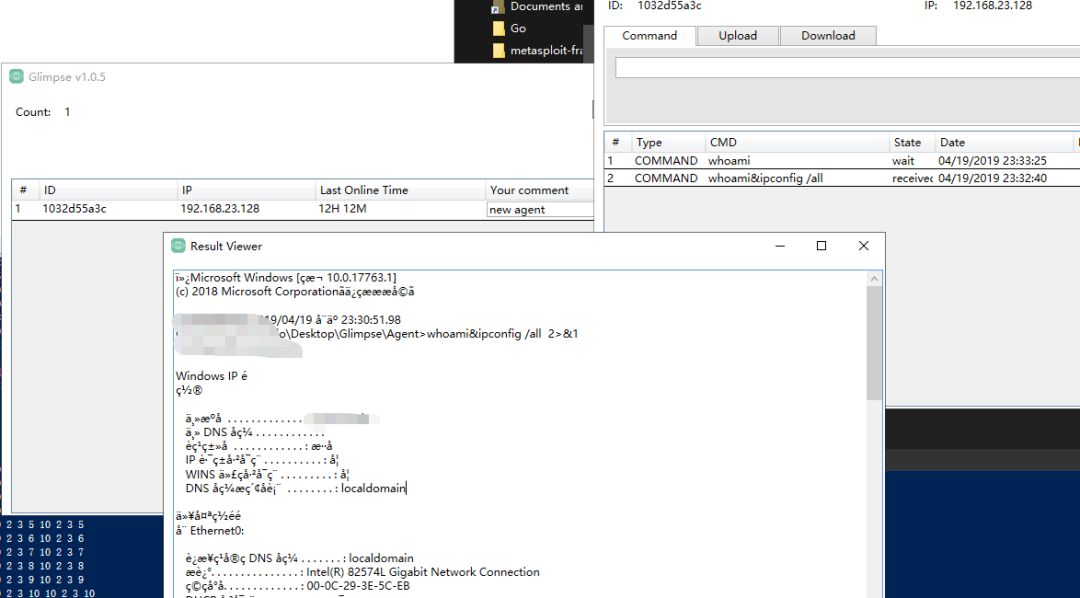Switch to the Download tab
Viewport: 1080px width, 598px height.
(828, 36)
